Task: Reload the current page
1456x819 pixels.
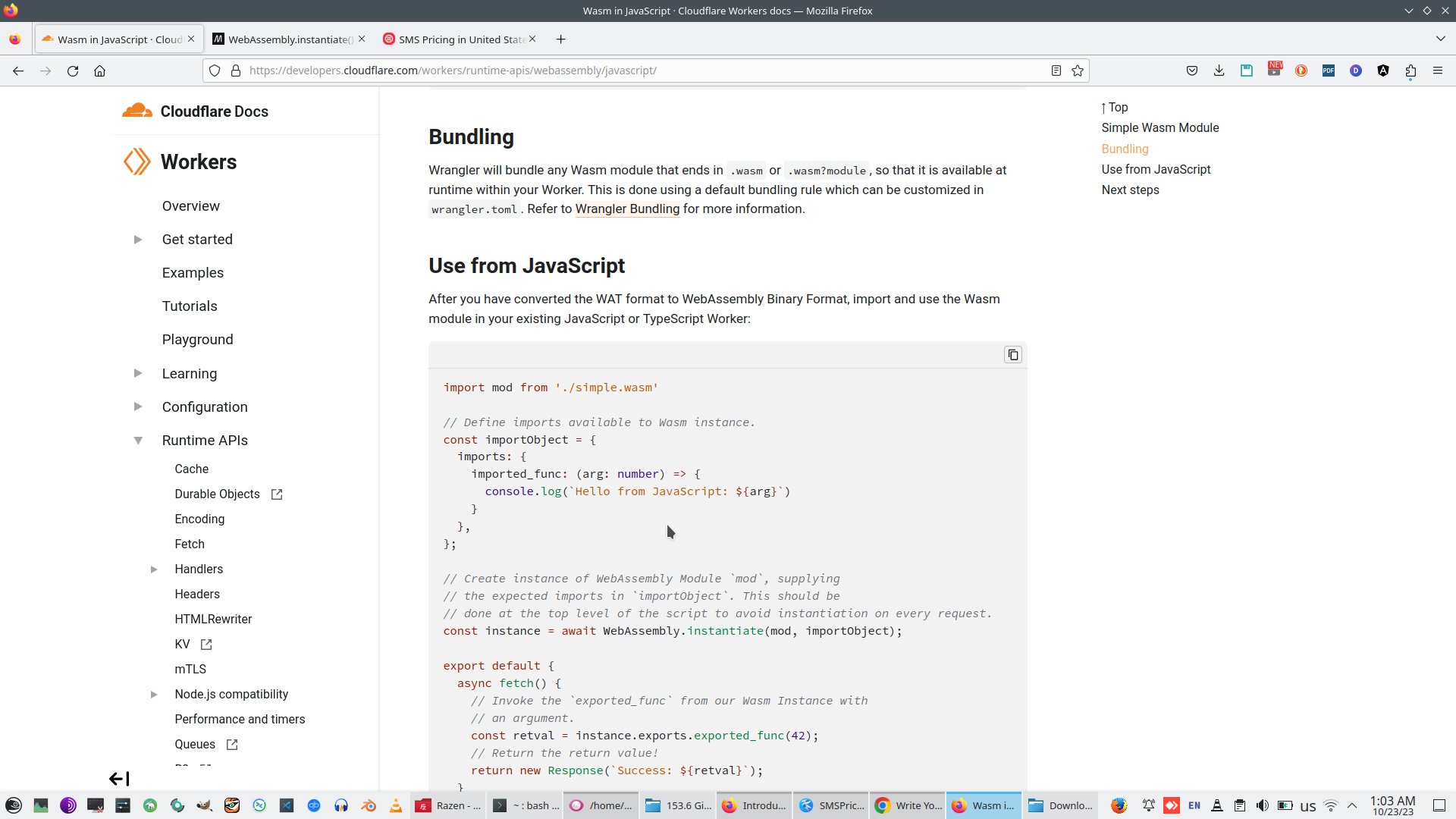Action: pyautogui.click(x=73, y=71)
